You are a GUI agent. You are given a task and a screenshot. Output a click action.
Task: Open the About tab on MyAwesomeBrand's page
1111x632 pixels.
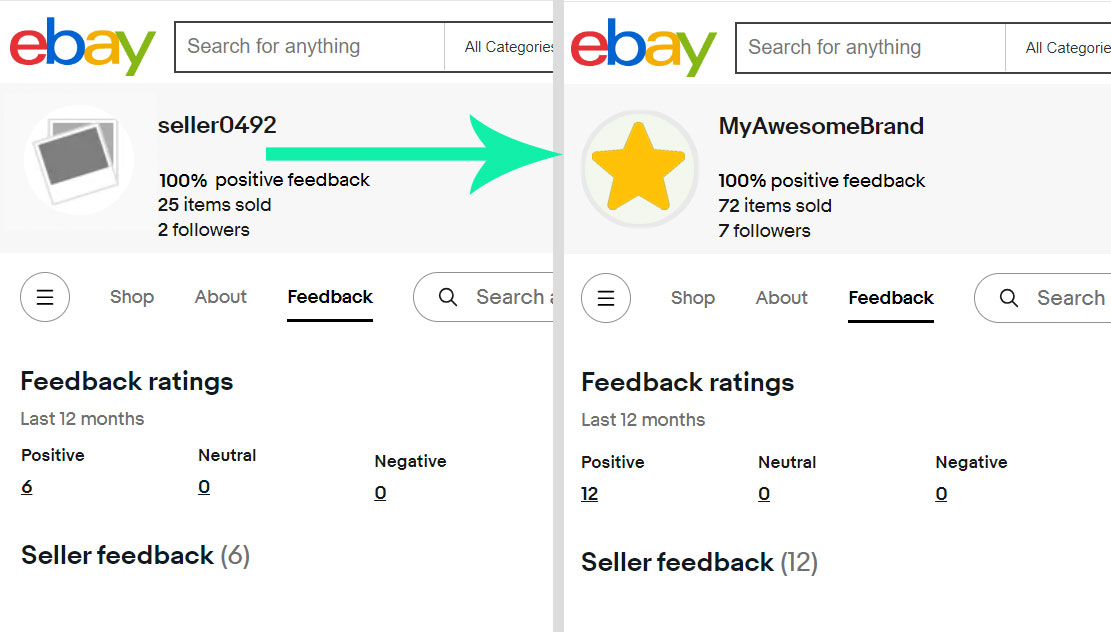781,297
